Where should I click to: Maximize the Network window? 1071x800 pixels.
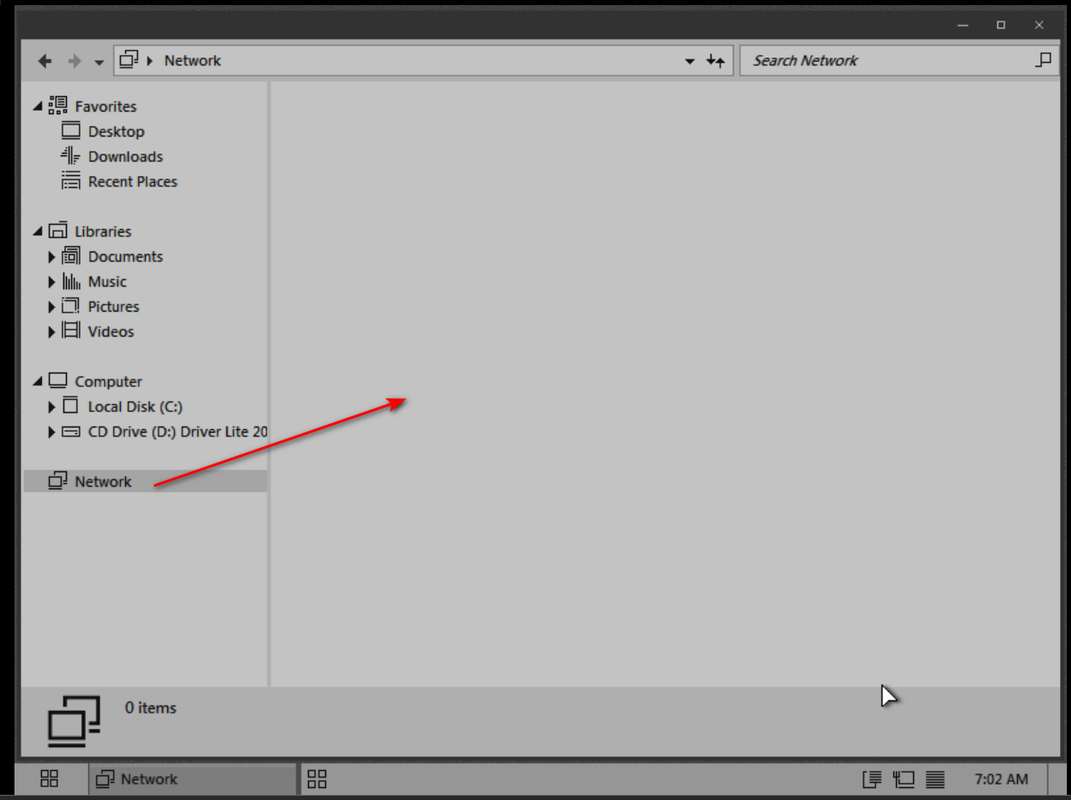point(1001,25)
